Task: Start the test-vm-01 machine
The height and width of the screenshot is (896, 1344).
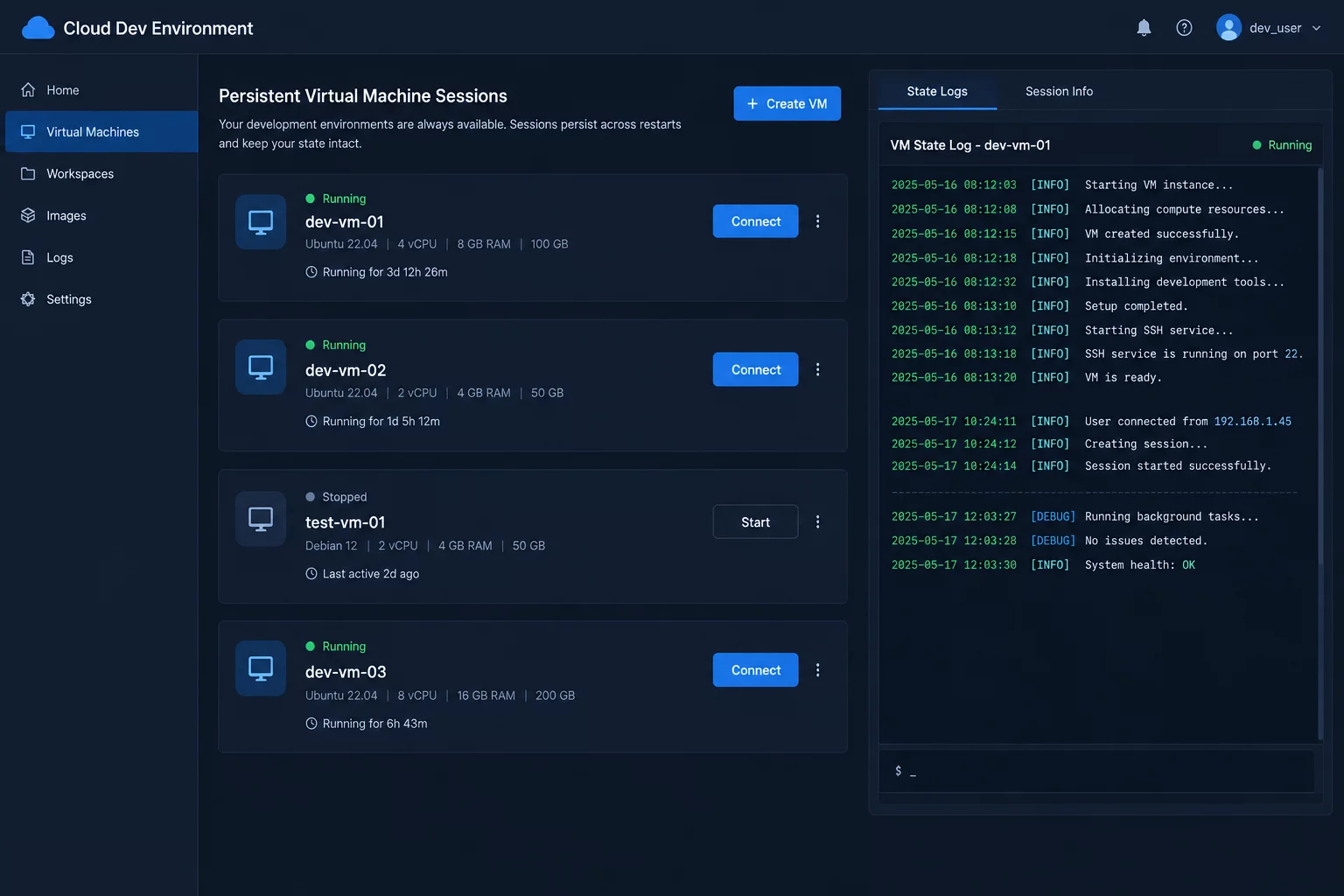Action: coord(755,521)
